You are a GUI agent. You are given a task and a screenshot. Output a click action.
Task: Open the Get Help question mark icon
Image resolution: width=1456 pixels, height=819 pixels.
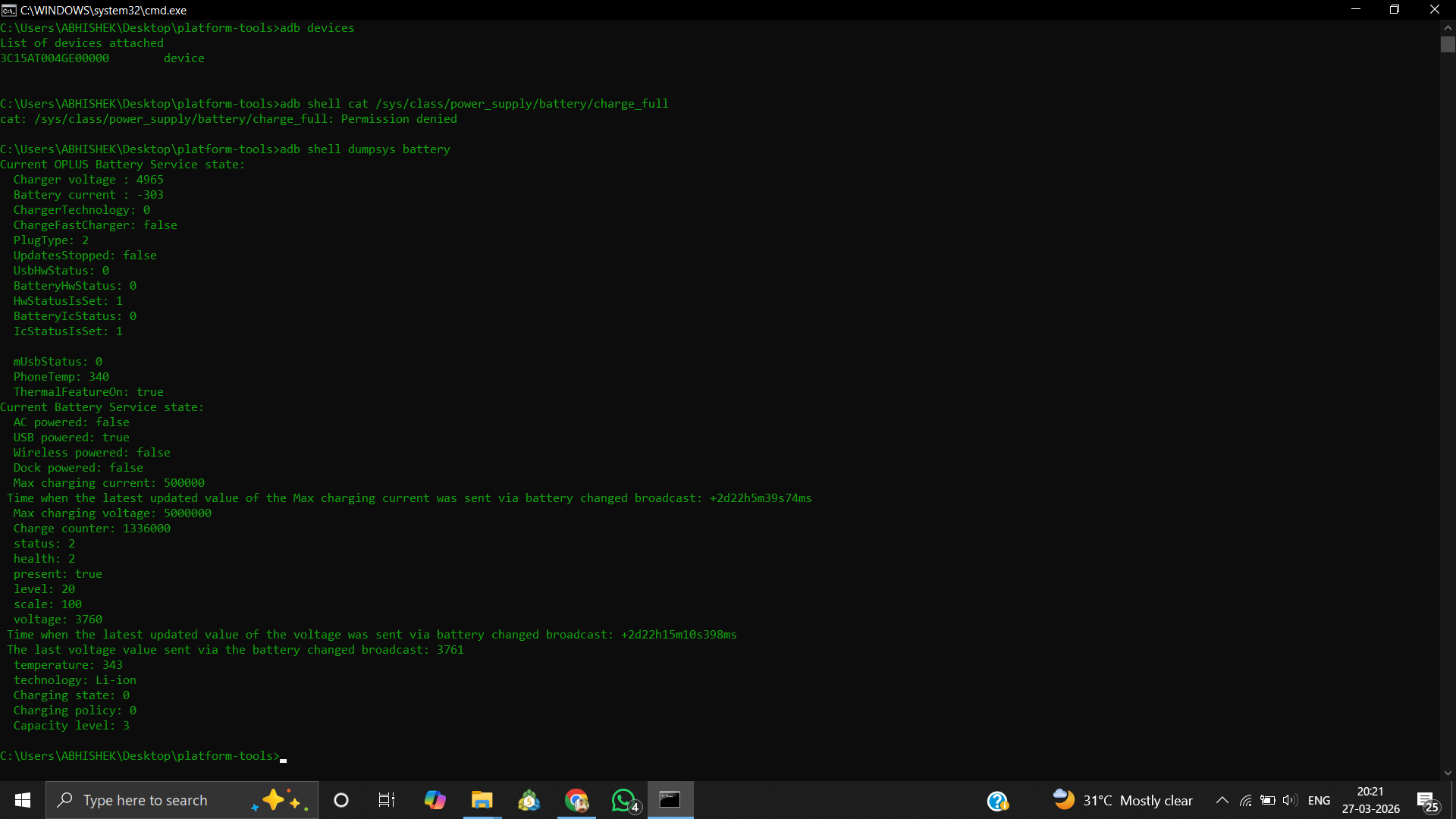tap(997, 801)
